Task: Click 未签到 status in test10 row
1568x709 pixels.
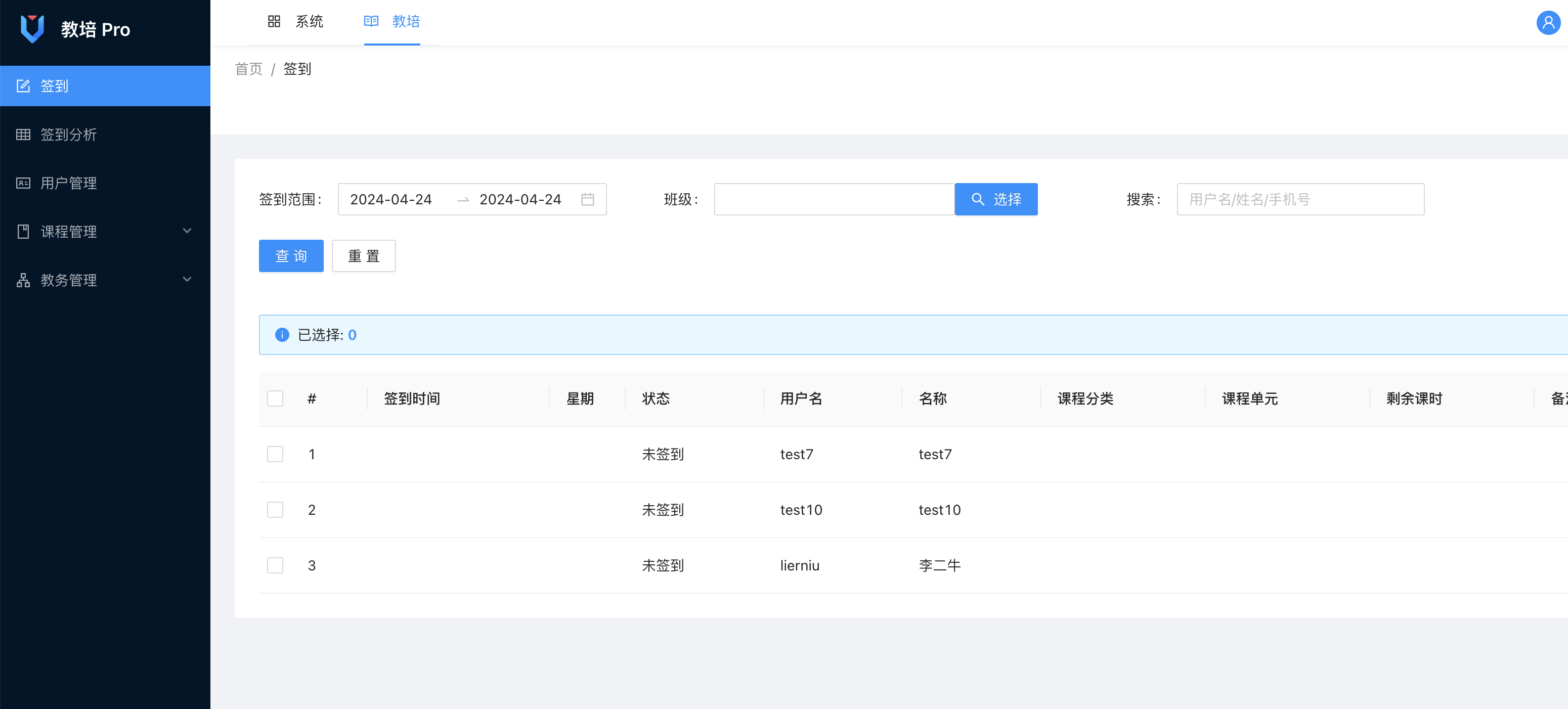Action: tap(664, 509)
